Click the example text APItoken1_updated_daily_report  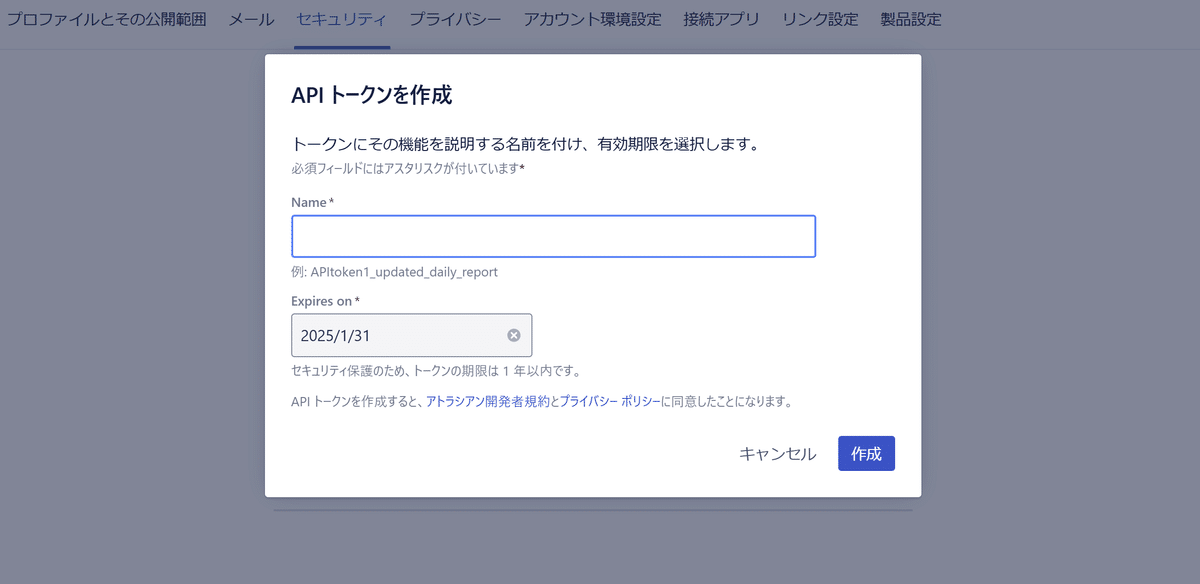pyautogui.click(x=404, y=272)
